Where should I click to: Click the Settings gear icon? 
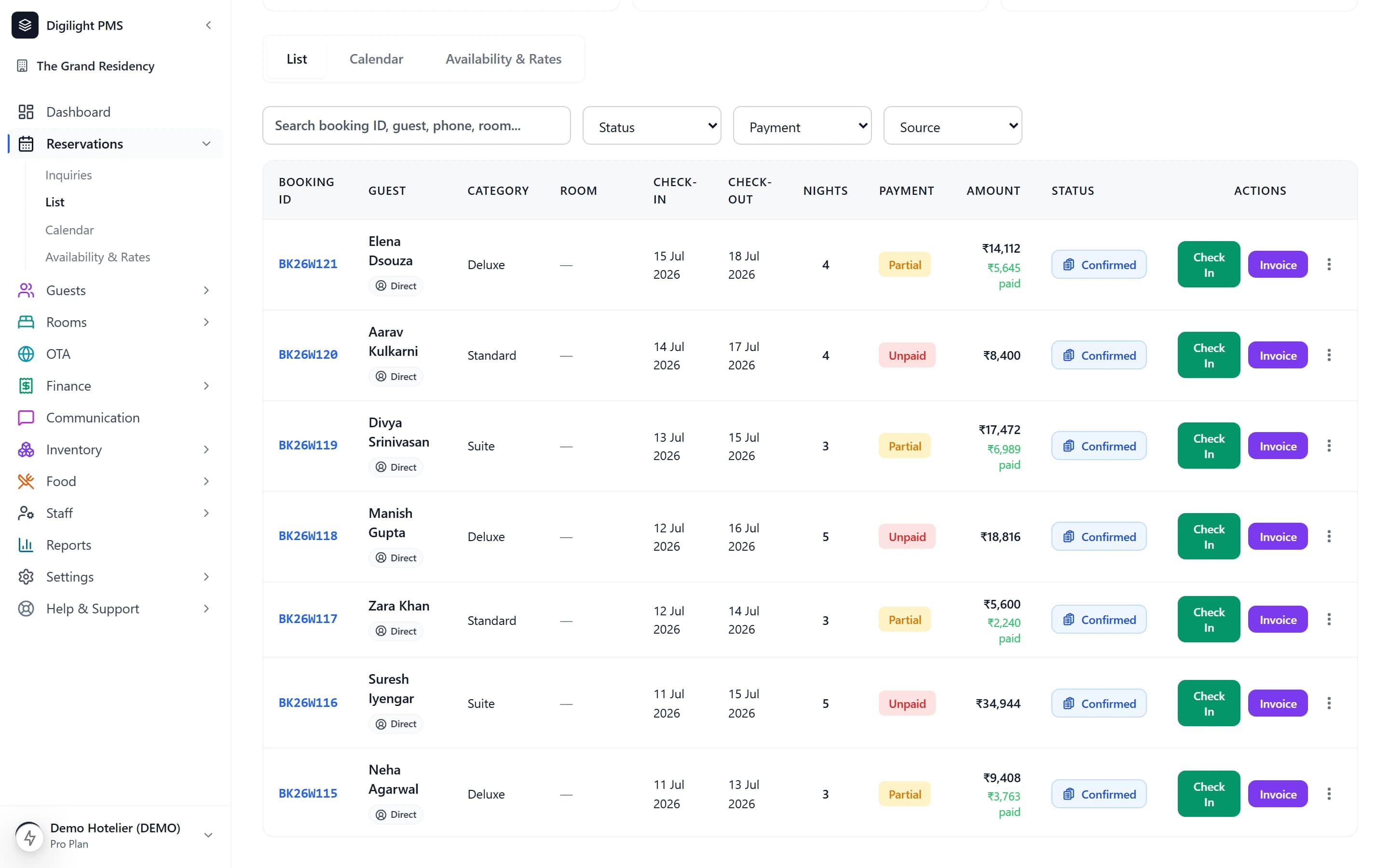pos(26,577)
